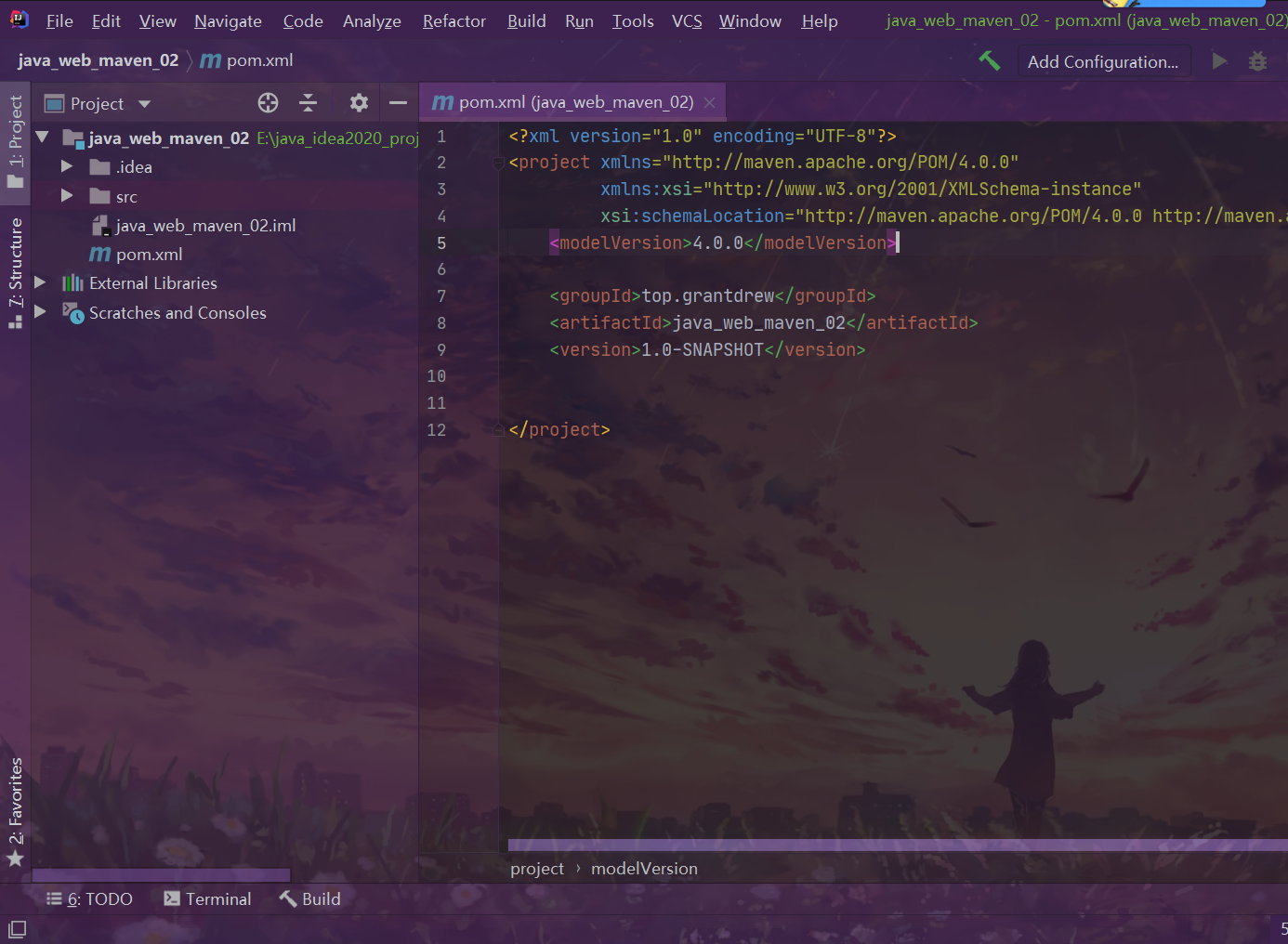The height and width of the screenshot is (944, 1288).
Task: Click modelVersion in editor breadcrumb bar
Action: 644,869
